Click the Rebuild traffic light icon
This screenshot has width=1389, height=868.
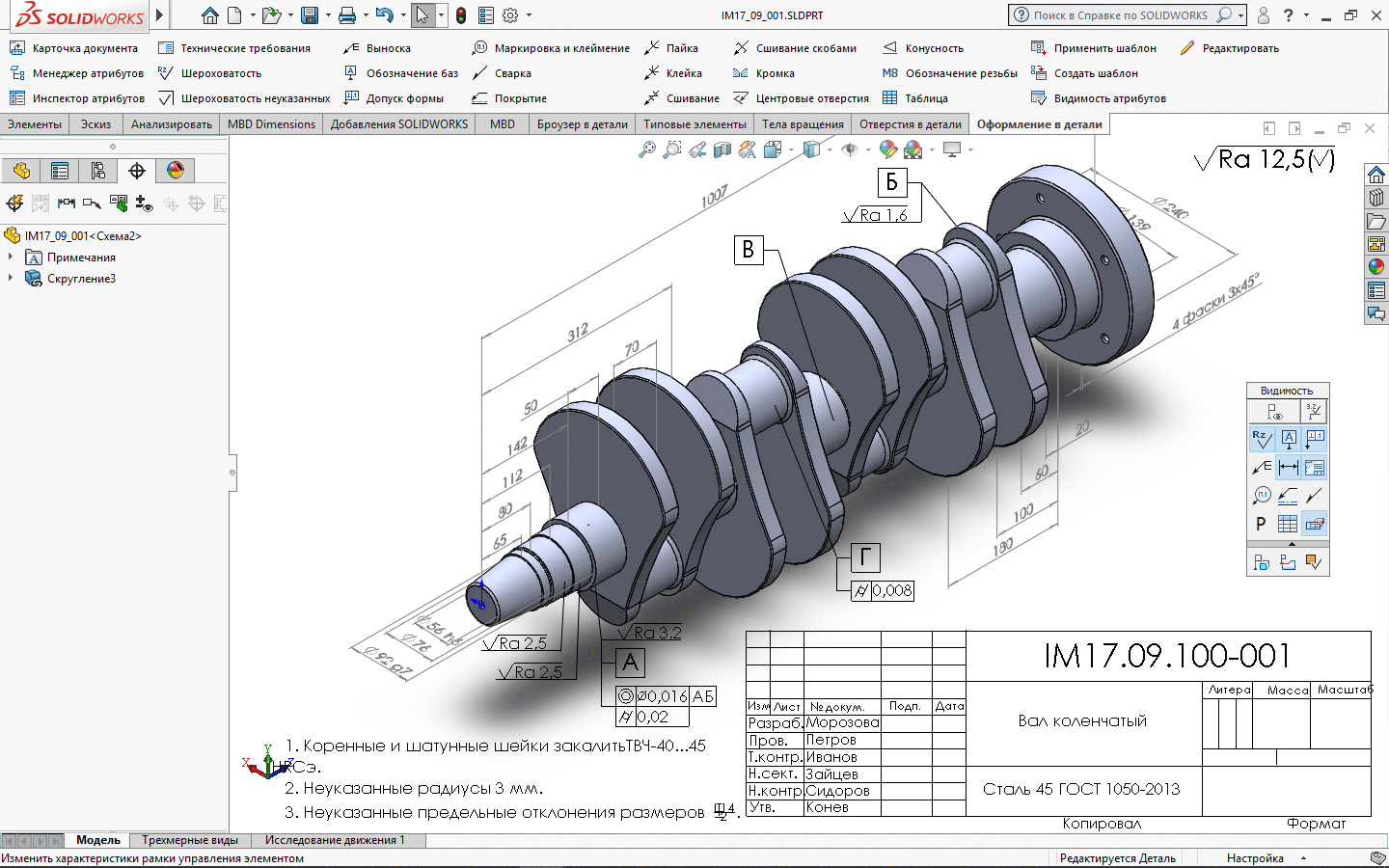(461, 15)
